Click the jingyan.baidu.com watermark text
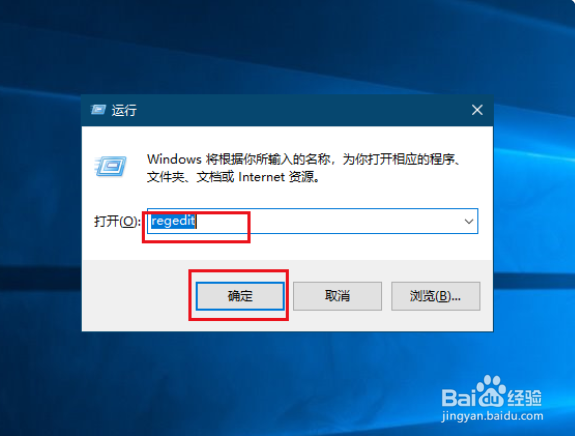575x436 pixels. point(492,417)
